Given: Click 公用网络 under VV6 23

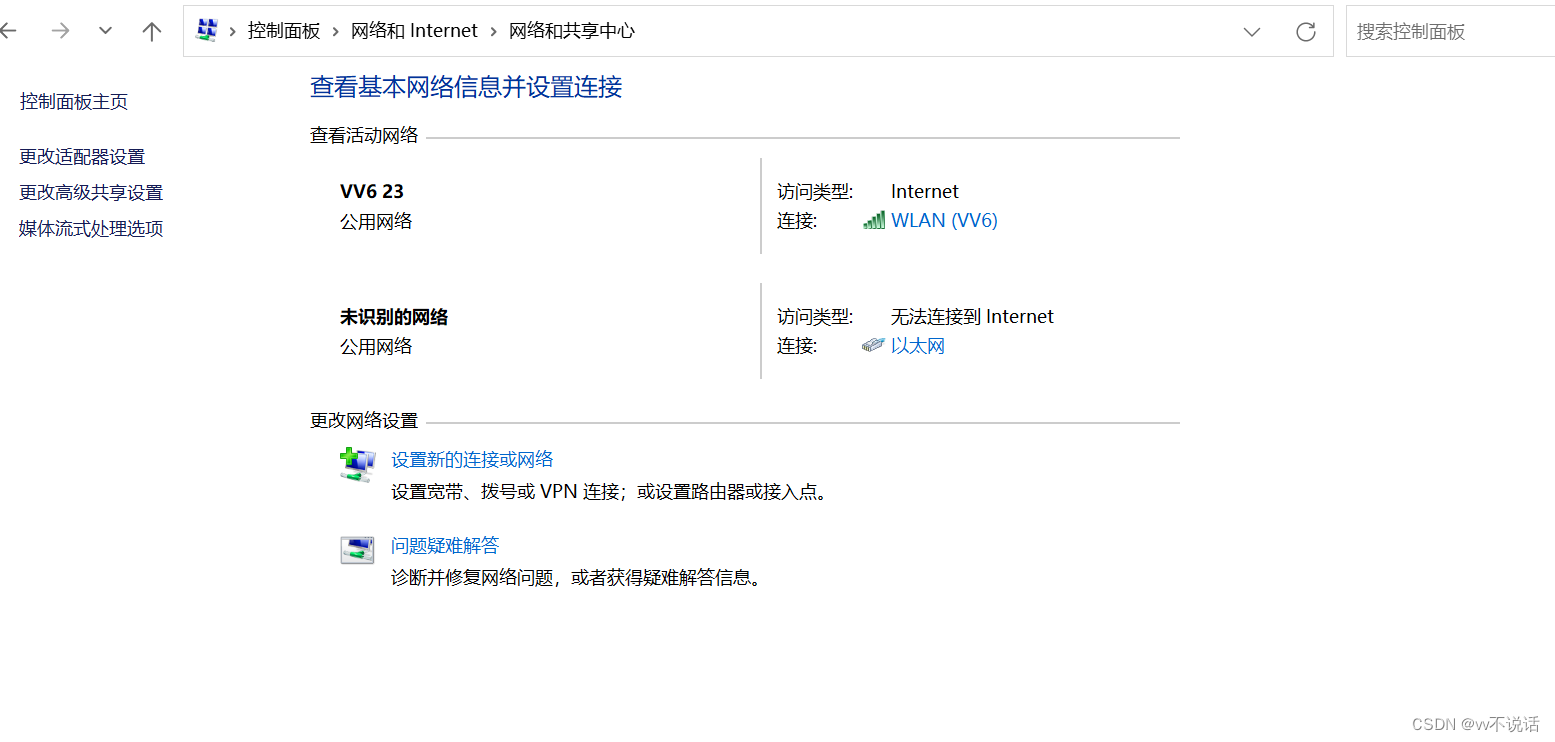Looking at the screenshot, I should [x=376, y=222].
